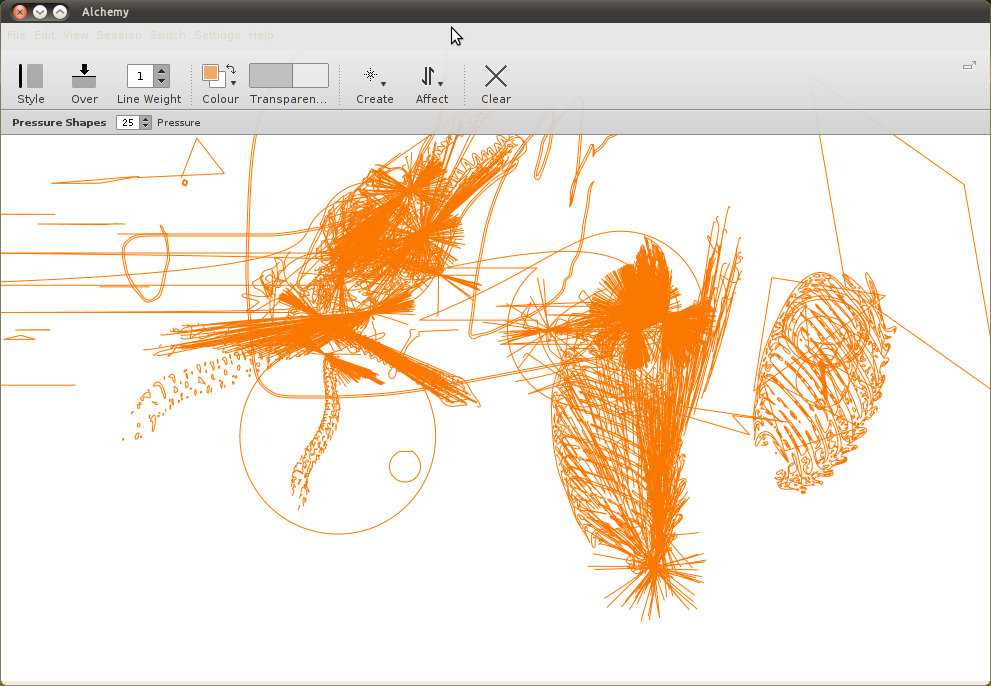Screen dimensions: 991x686
Task: Increase Line Weight with the up stepper arrow
Action: tap(160, 70)
